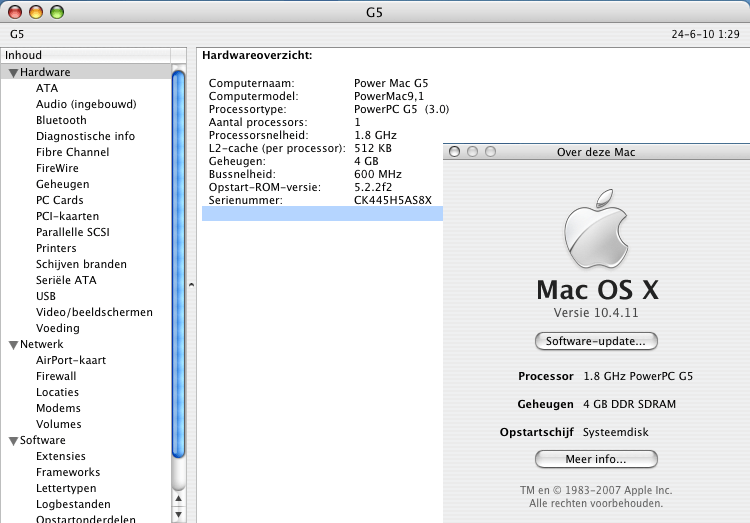Open the Frameworks section
Screen dimensions: 750x523
pyautogui.click(x=68, y=472)
